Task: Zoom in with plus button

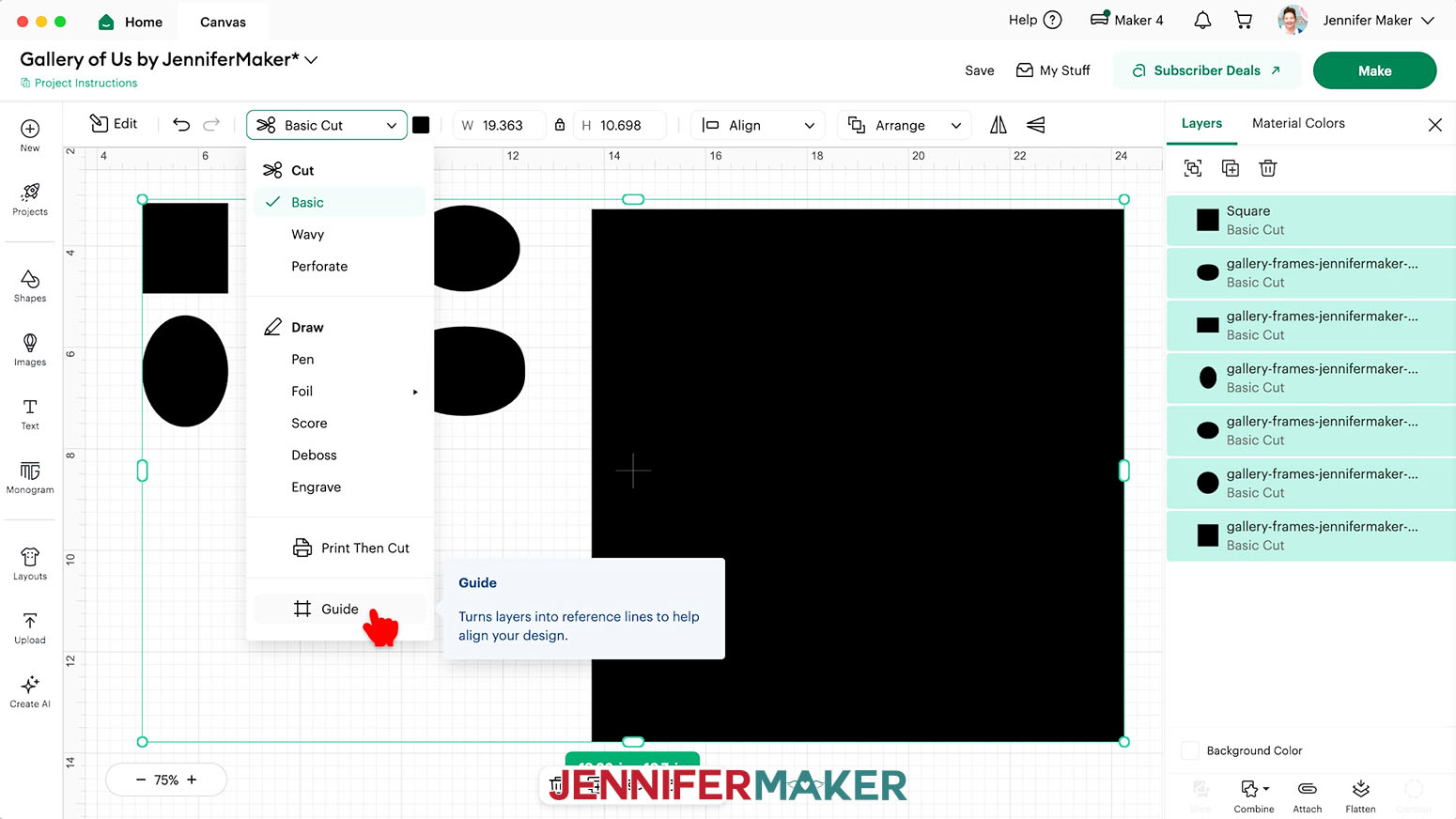Action: [x=192, y=780]
